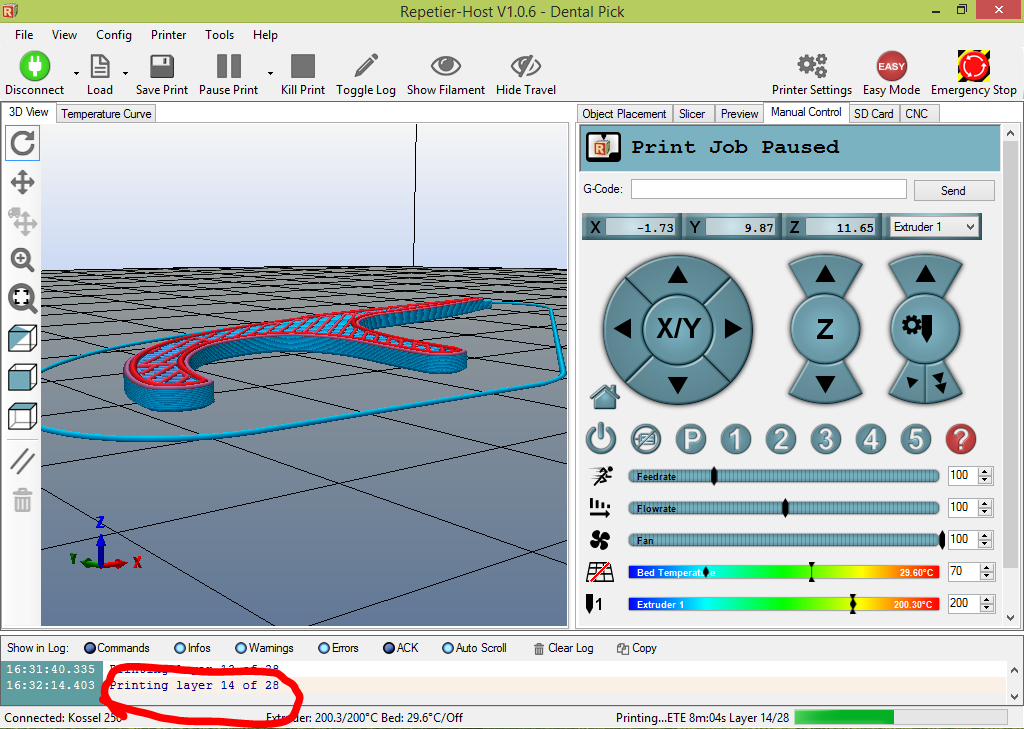Click the Send G-Code button
This screenshot has width=1024, height=729.
click(x=953, y=191)
